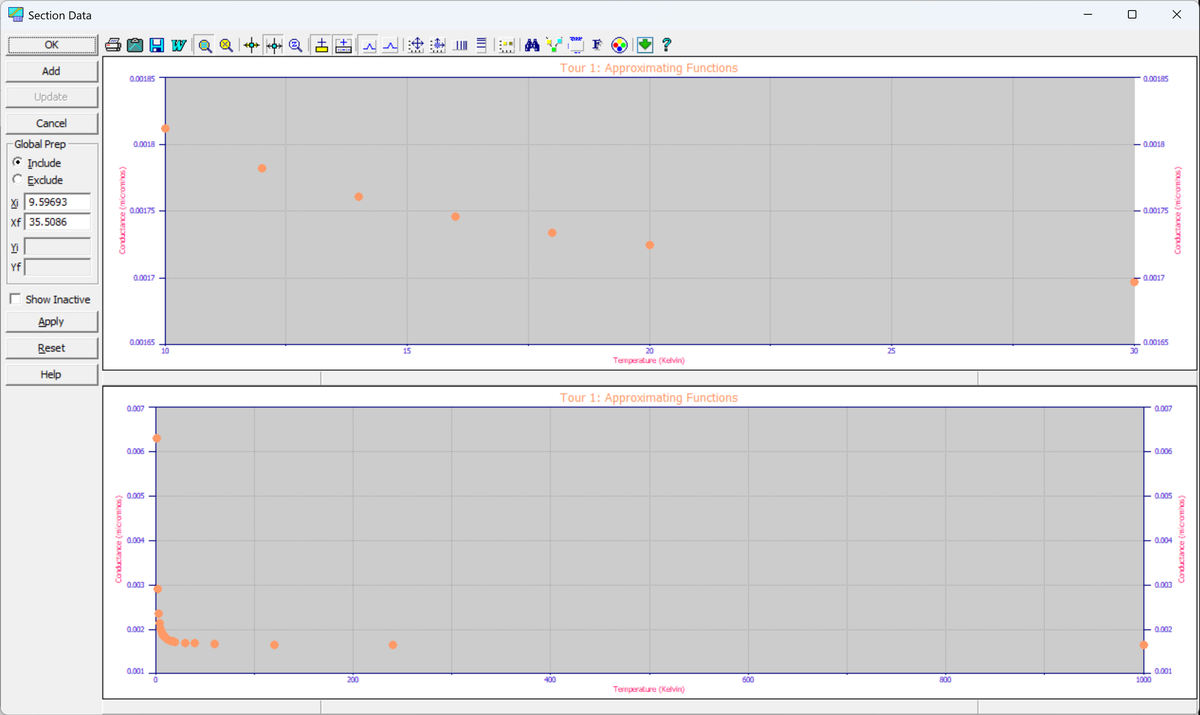Select the Include radio button
This screenshot has height=715, width=1200.
[17, 163]
